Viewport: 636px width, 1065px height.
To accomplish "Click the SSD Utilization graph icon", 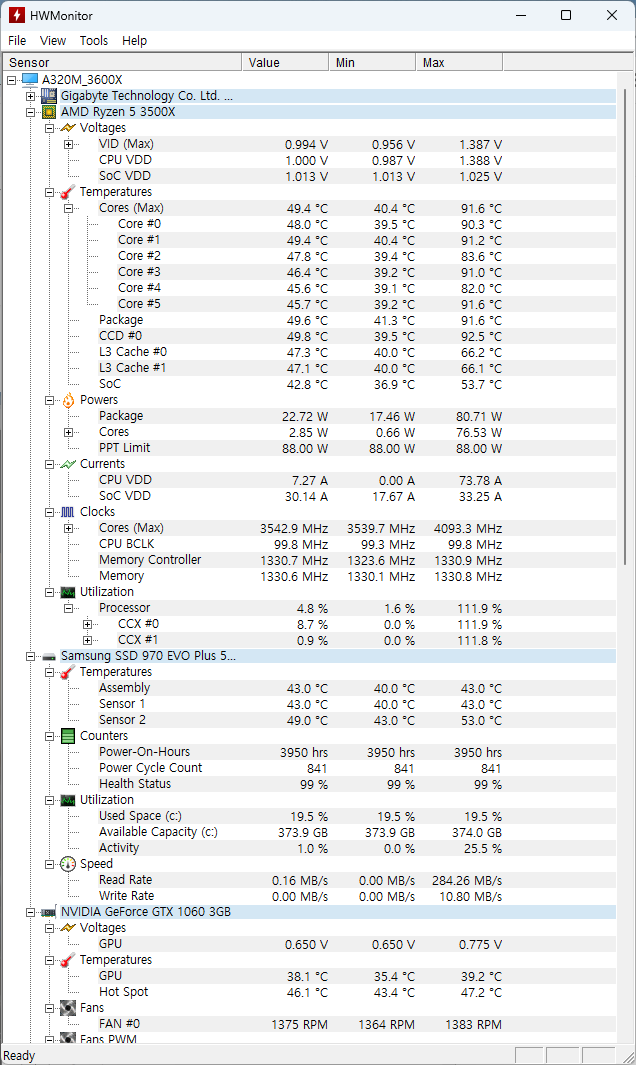I will tap(68, 800).
